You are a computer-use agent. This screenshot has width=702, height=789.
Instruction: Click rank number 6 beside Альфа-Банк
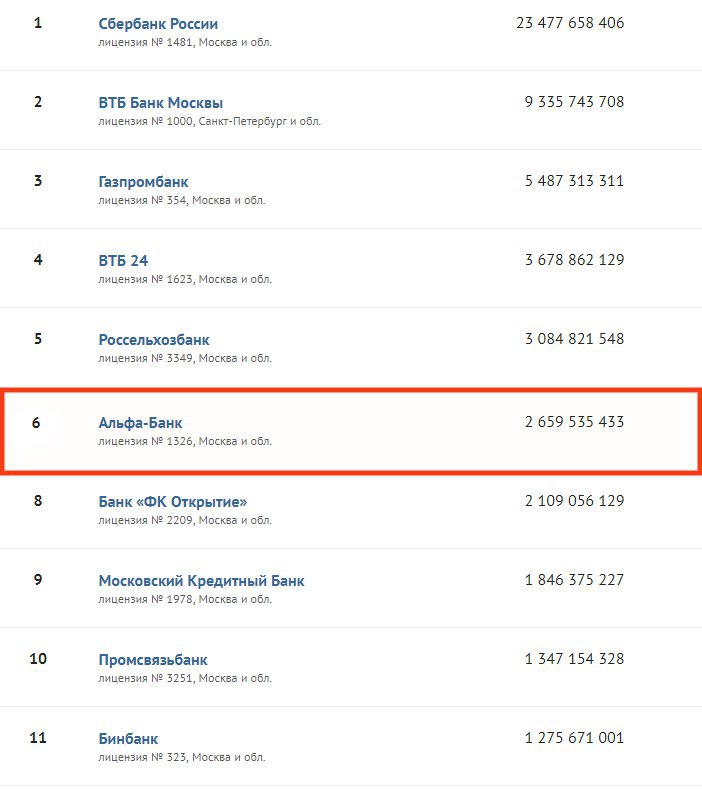click(x=36, y=423)
